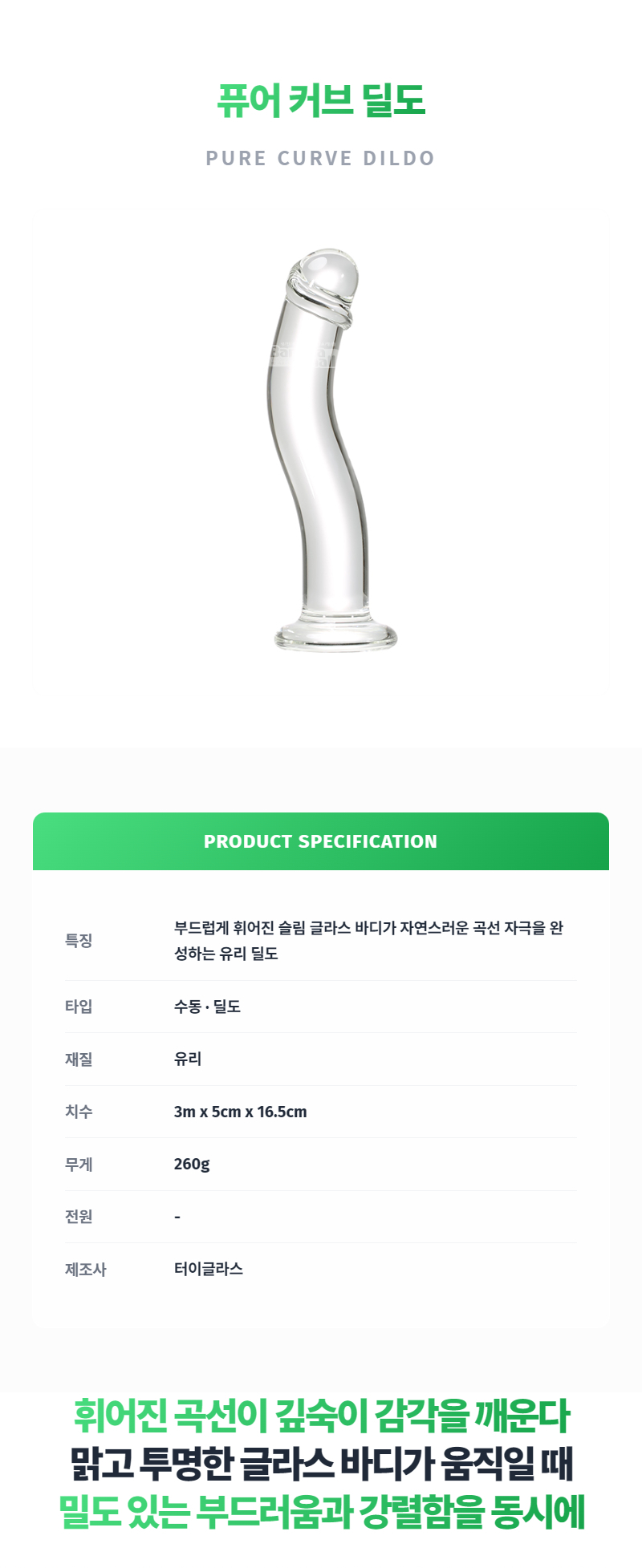Click the 수동 · 딜도 type value

point(207,1007)
